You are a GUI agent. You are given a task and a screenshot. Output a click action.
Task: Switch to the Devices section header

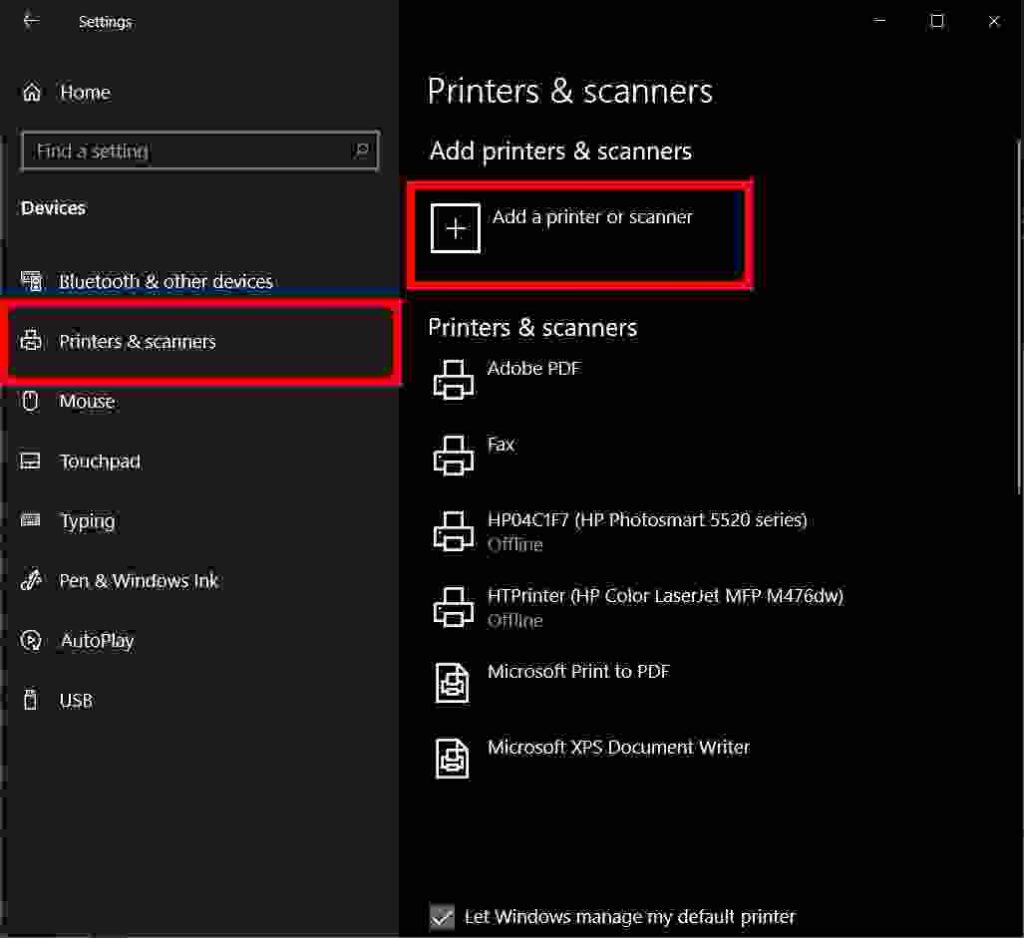coord(53,208)
